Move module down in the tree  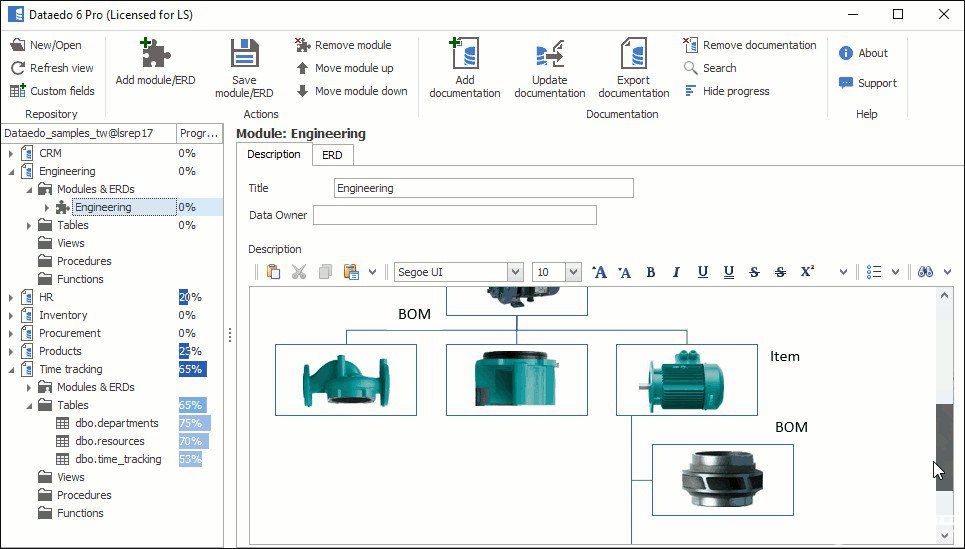point(351,91)
